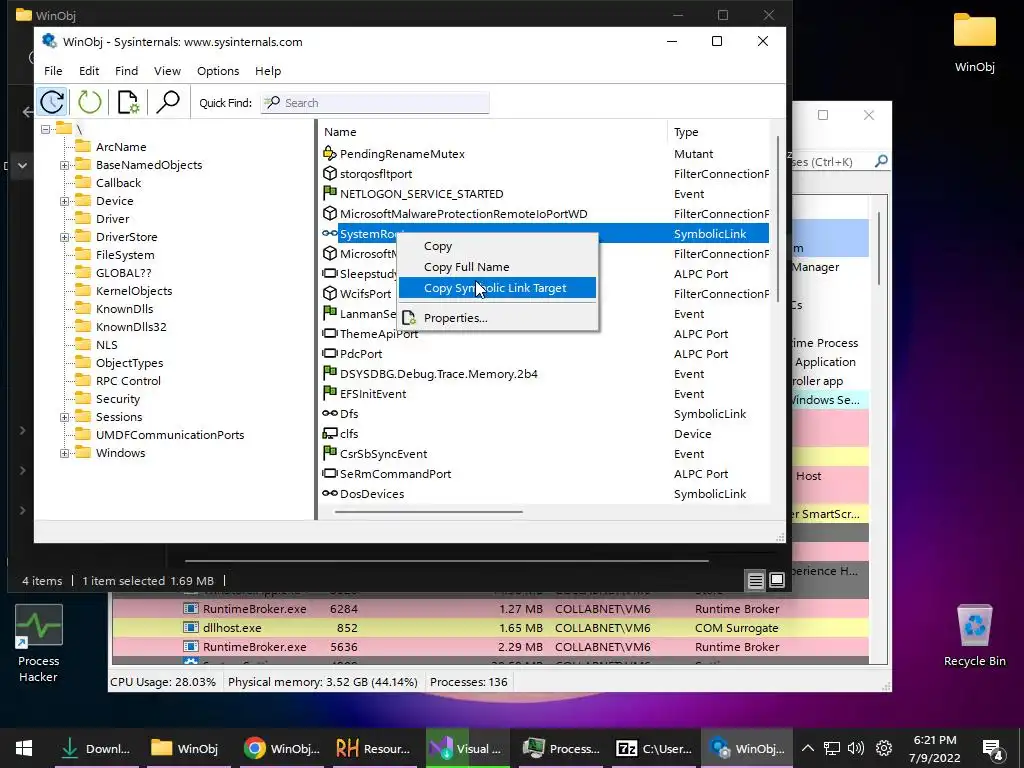This screenshot has height=768, width=1024.
Task: Choose Copy Full Name from context menu
Action: [497, 266]
